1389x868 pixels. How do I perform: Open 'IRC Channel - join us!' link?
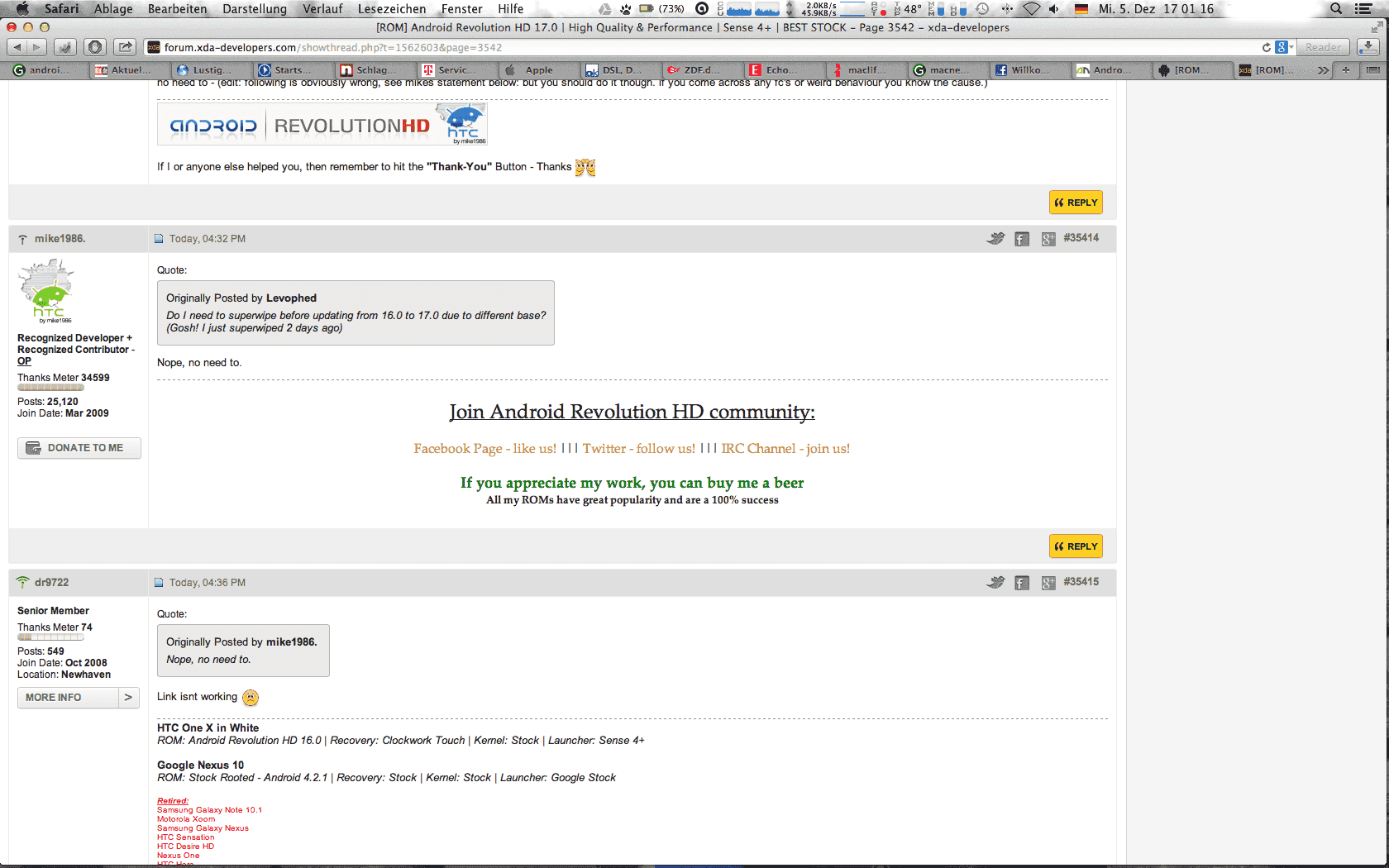click(785, 449)
